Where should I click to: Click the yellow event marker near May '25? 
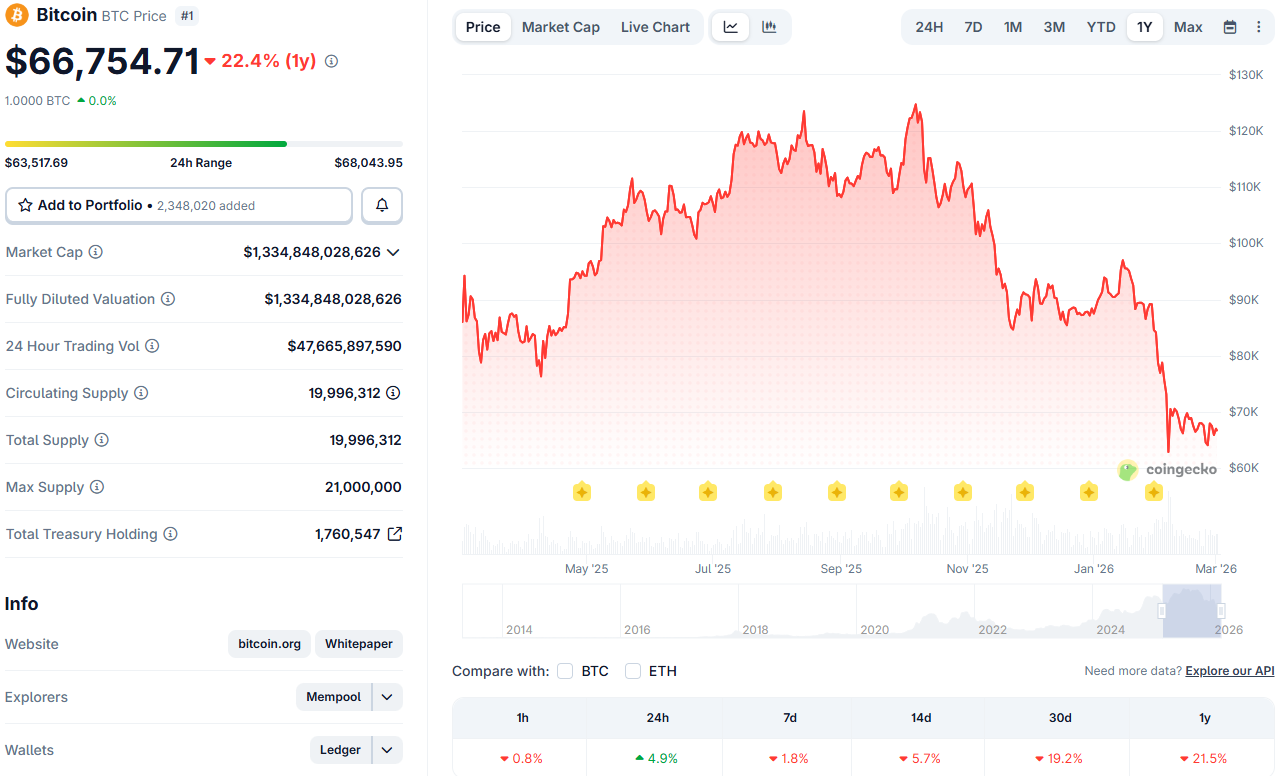(582, 491)
